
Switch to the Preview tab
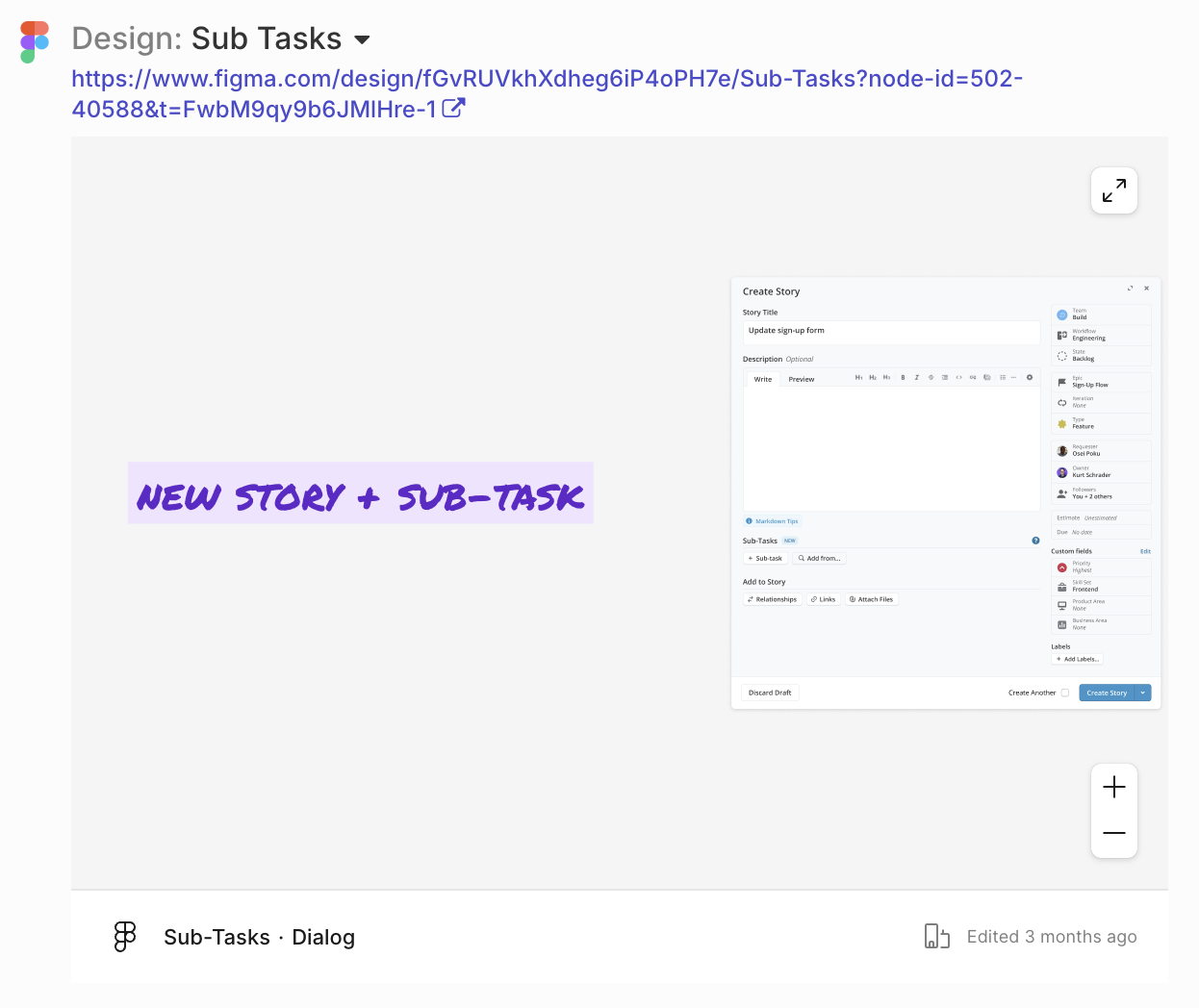tap(802, 379)
